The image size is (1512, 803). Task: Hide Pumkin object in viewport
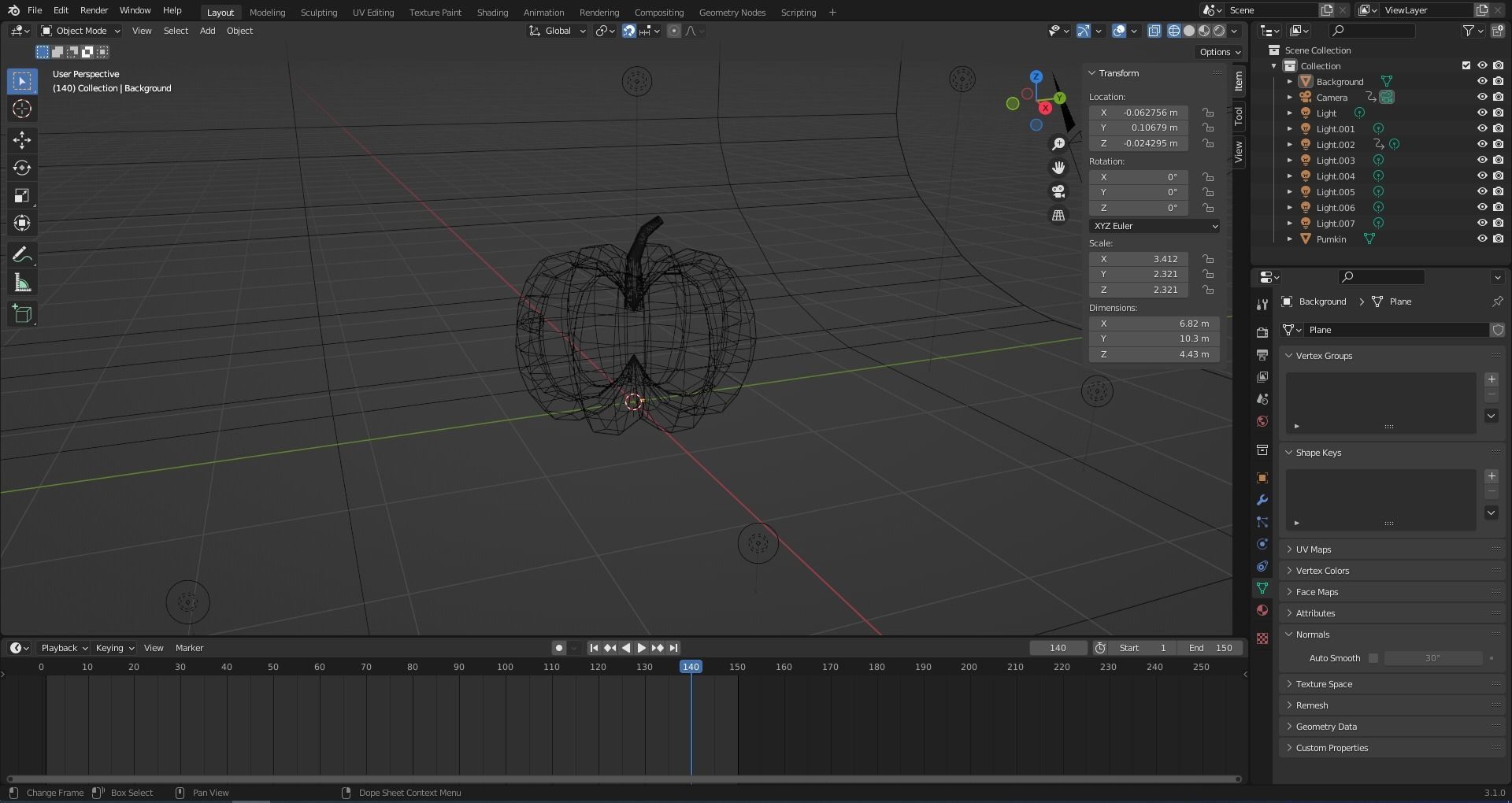click(1481, 239)
